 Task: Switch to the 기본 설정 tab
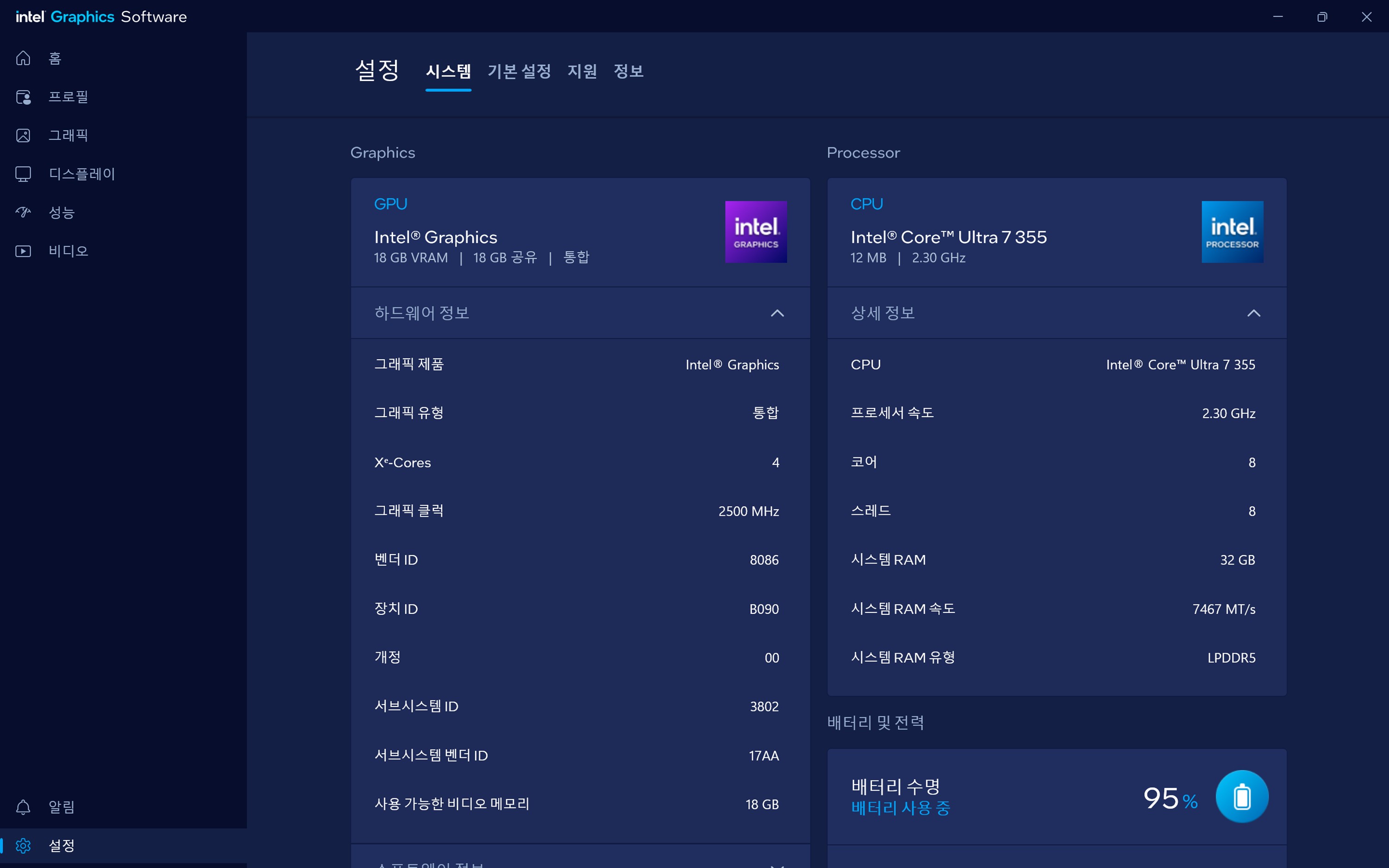pyautogui.click(x=519, y=72)
